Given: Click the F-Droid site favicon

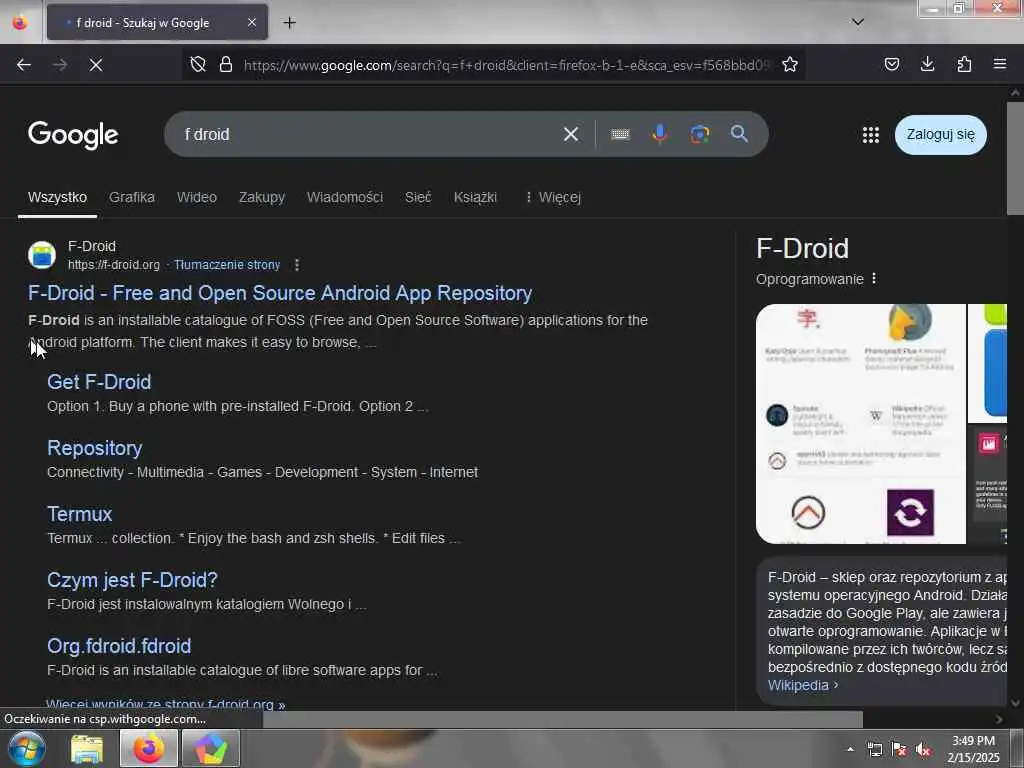Looking at the screenshot, I should (x=42, y=255).
